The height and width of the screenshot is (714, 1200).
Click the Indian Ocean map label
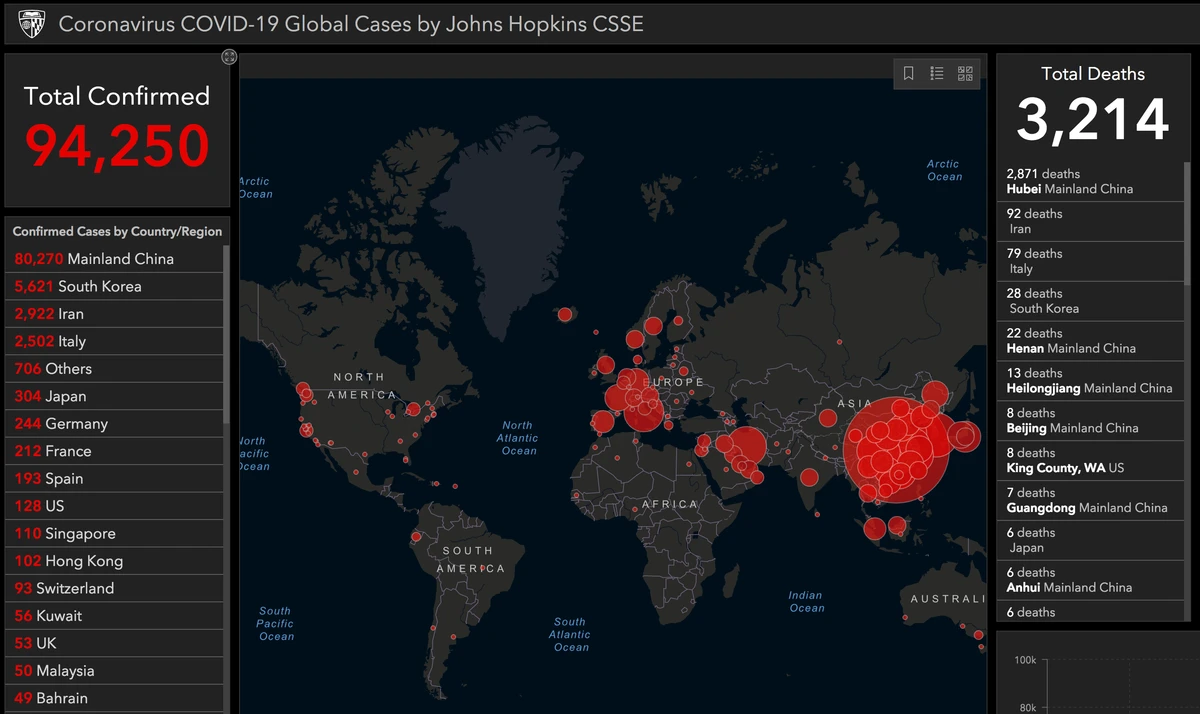tap(806, 601)
